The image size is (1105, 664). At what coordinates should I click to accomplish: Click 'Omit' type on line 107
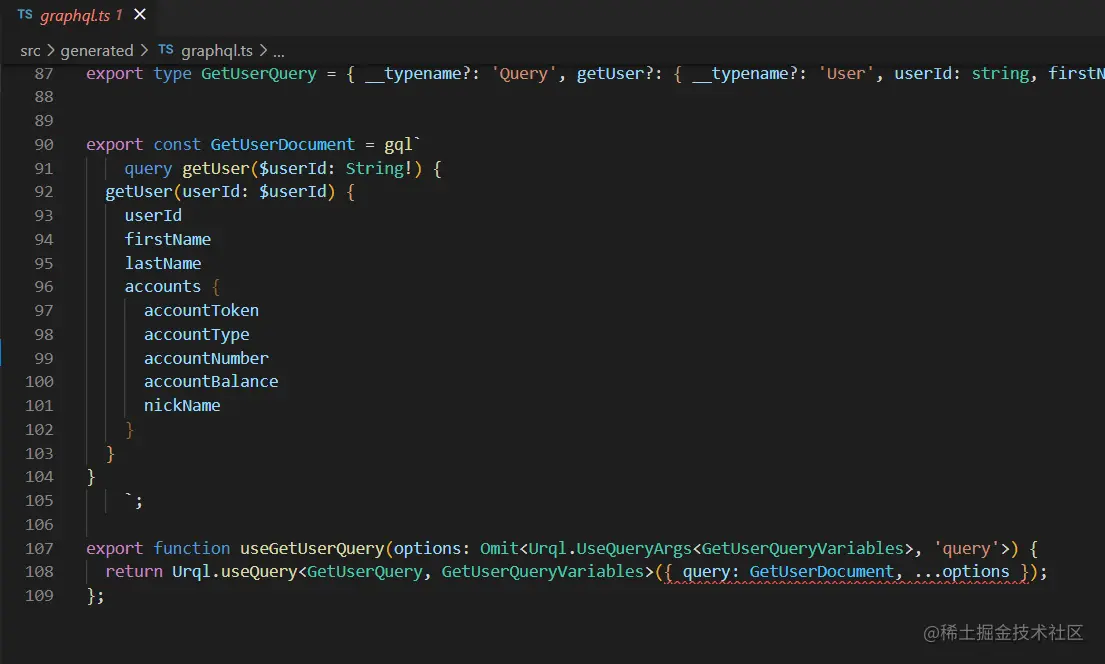499,548
